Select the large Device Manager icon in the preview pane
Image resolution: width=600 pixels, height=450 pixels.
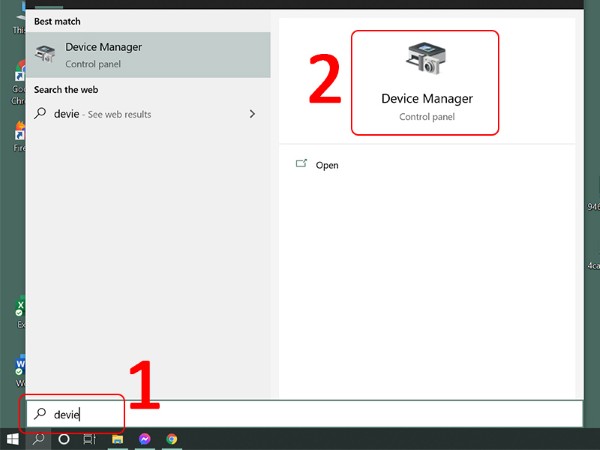click(426, 58)
